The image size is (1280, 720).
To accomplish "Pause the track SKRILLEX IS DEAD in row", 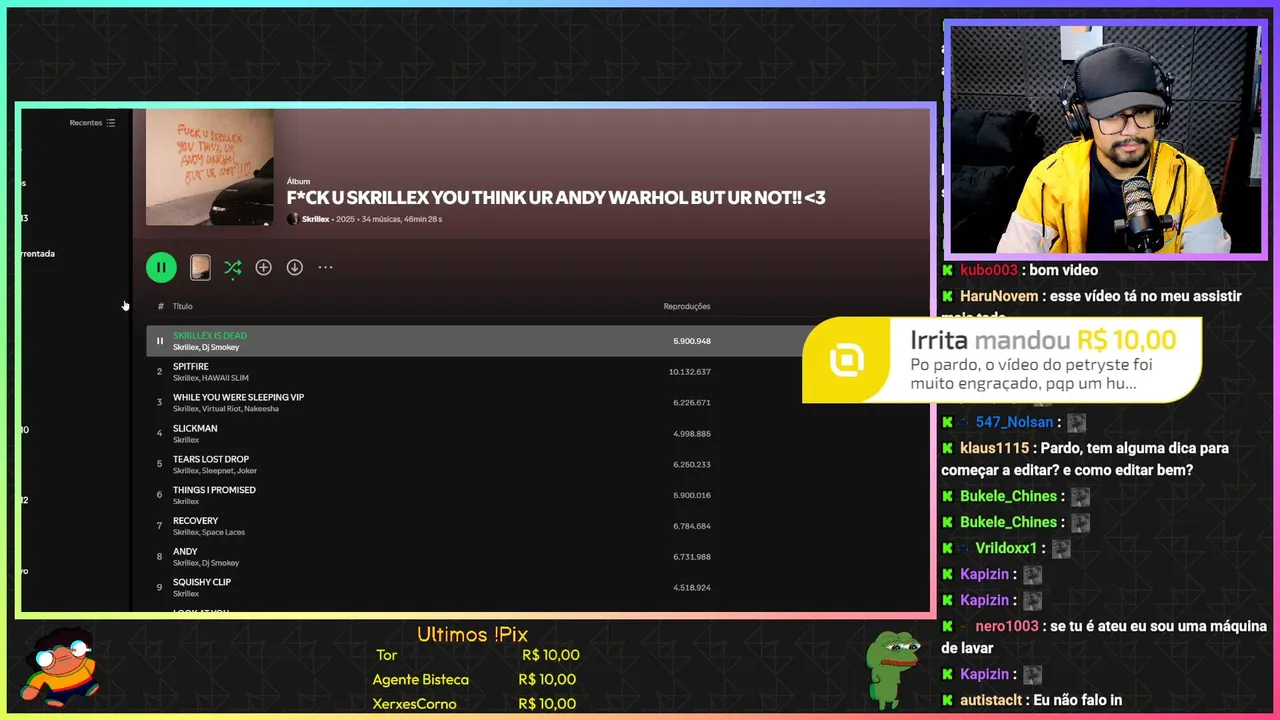I will click(159, 341).
